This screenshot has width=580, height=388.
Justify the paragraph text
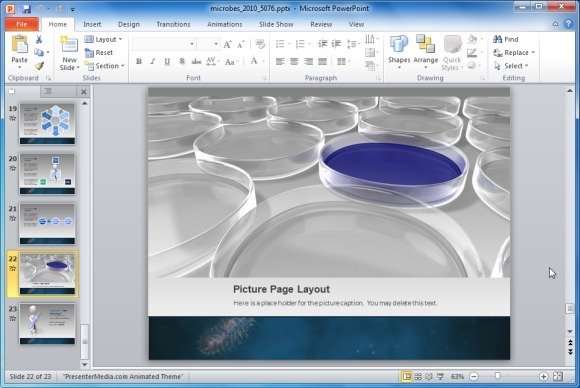tap(323, 61)
